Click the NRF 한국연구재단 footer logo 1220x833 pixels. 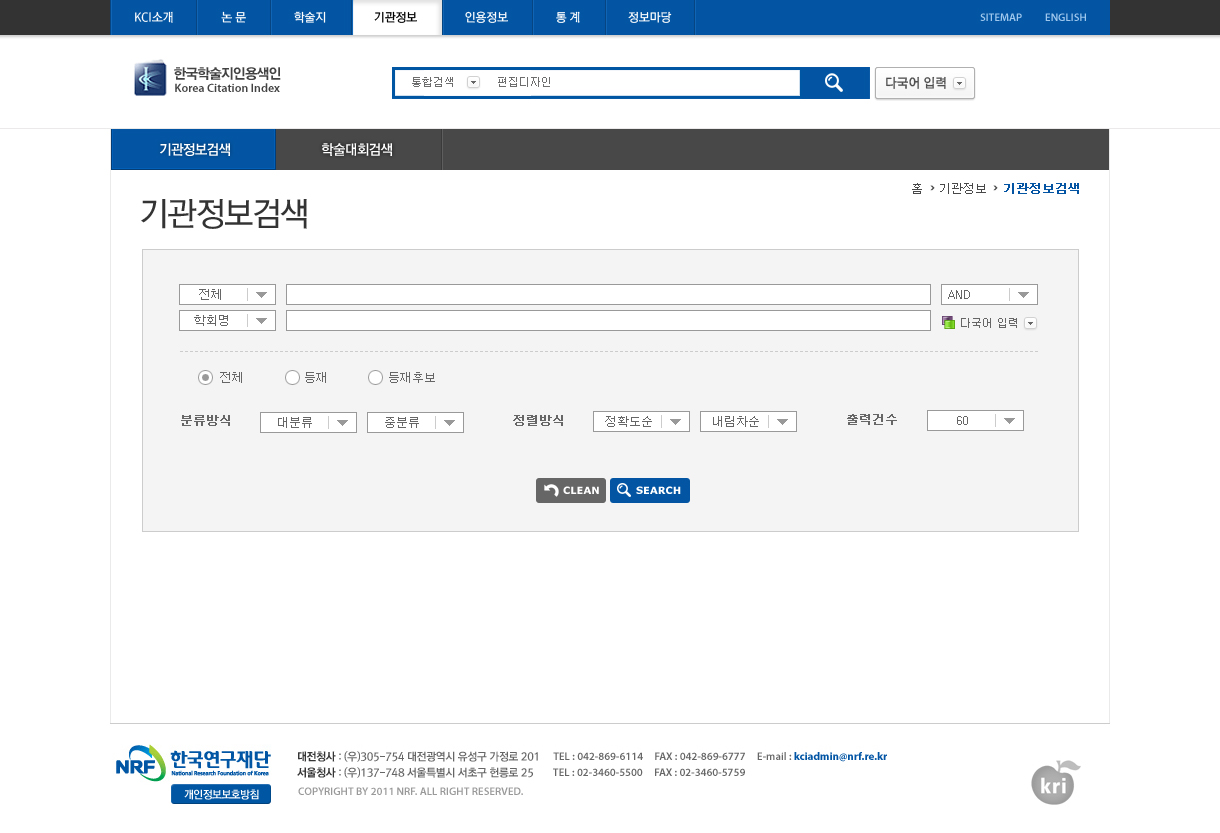coord(193,762)
